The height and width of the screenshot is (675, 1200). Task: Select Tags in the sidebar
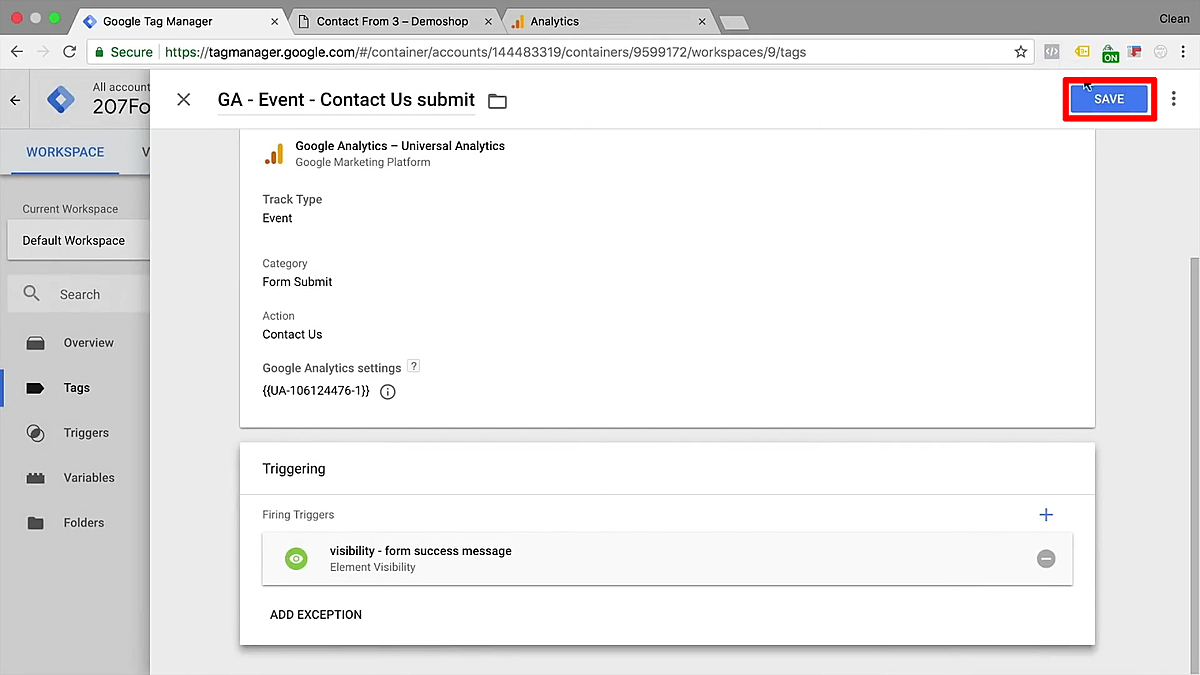76,388
